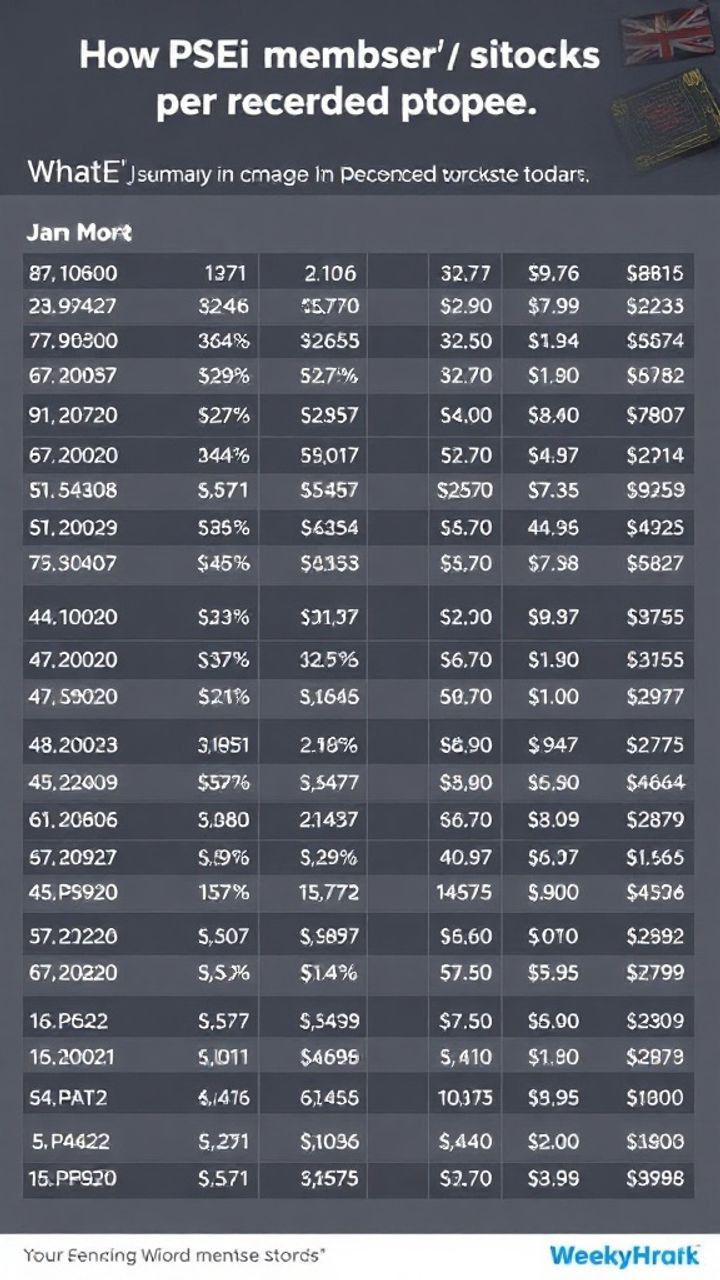The height and width of the screenshot is (1280, 720).
Task: Click the $7807 value
Action: coord(654,413)
